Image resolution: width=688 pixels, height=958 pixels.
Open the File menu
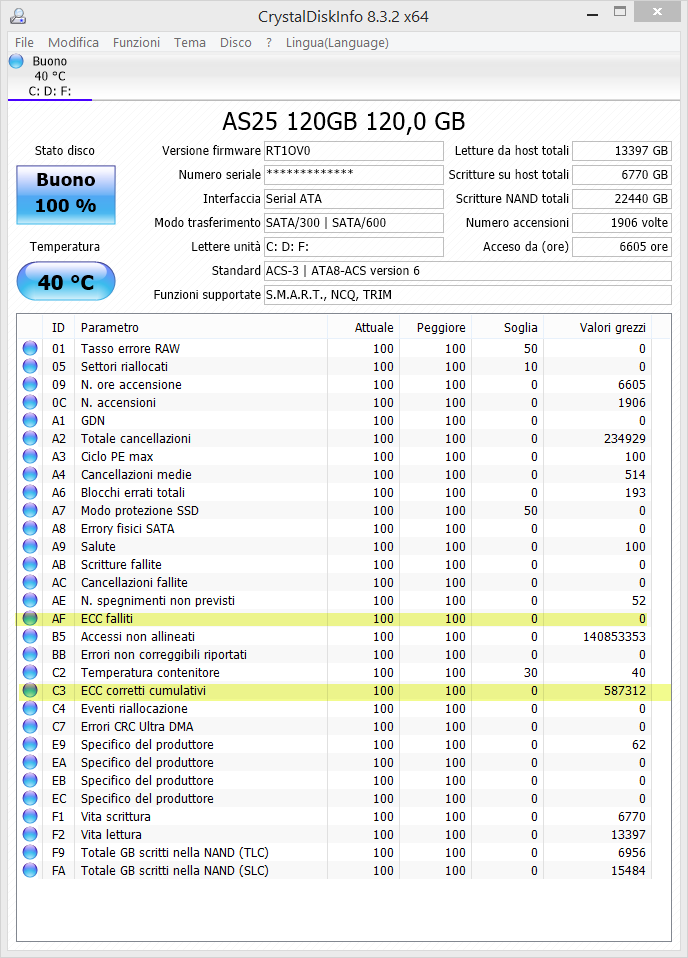(x=24, y=42)
